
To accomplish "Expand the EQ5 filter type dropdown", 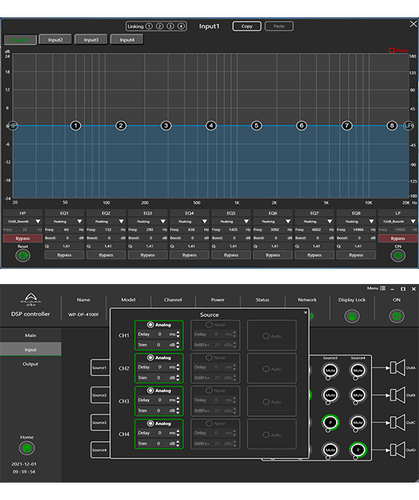I will 231,221.
